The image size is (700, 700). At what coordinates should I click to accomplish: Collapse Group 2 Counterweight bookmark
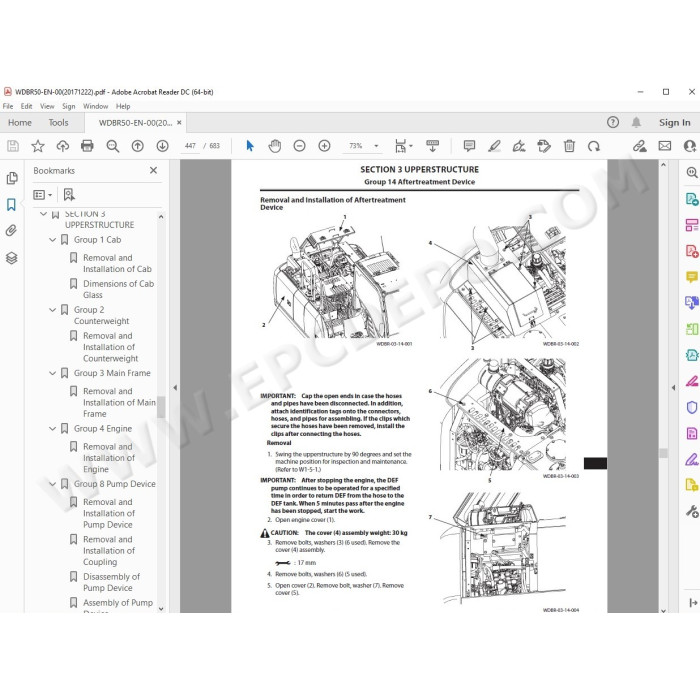52,309
